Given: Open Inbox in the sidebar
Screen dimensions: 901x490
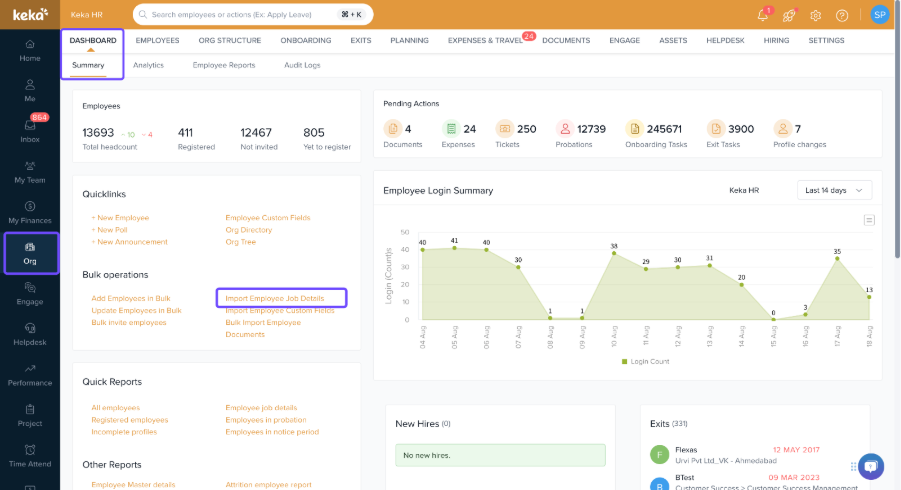Looking at the screenshot, I should pyautogui.click(x=30, y=131).
